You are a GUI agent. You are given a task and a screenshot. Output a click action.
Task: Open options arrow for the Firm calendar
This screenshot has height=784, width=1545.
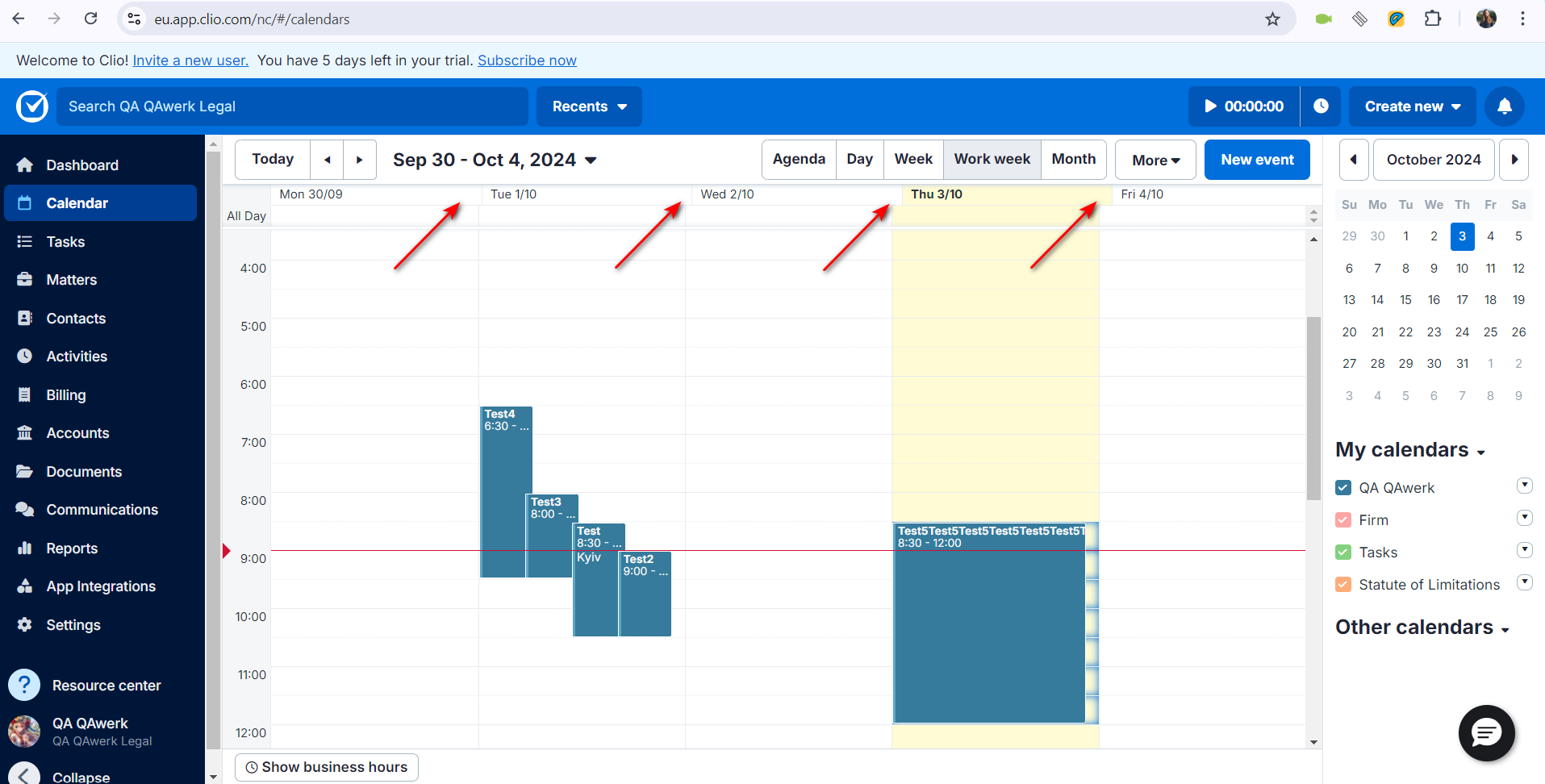point(1524,518)
